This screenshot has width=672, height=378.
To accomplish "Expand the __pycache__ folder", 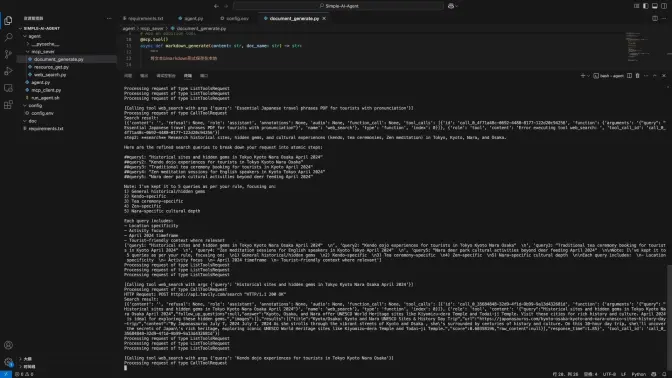I will 45,44.
